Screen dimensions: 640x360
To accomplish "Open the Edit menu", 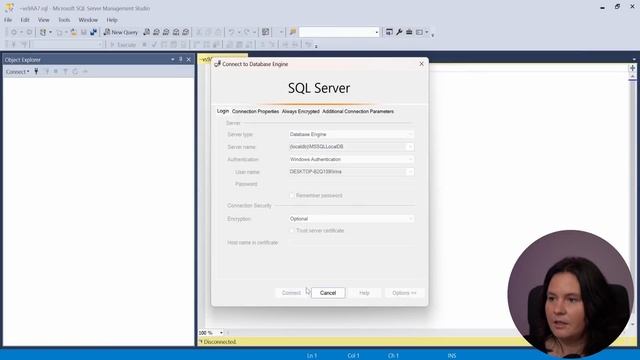I will coord(25,20).
